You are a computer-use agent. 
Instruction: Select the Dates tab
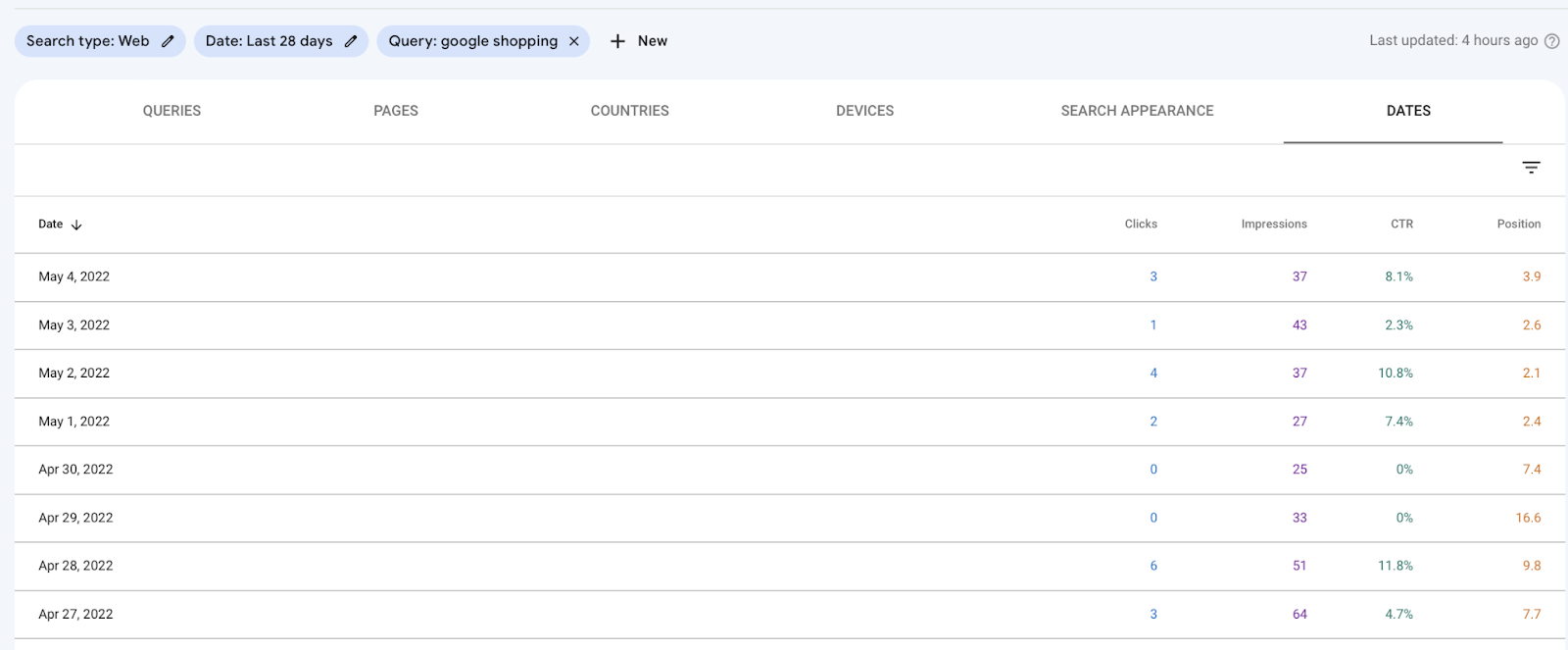tap(1408, 111)
